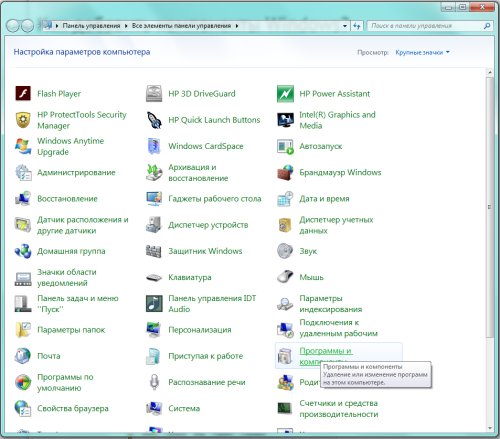This screenshot has width=500, height=439.
Task: Click Гаджеты рабочего стола icon
Action: [154, 199]
